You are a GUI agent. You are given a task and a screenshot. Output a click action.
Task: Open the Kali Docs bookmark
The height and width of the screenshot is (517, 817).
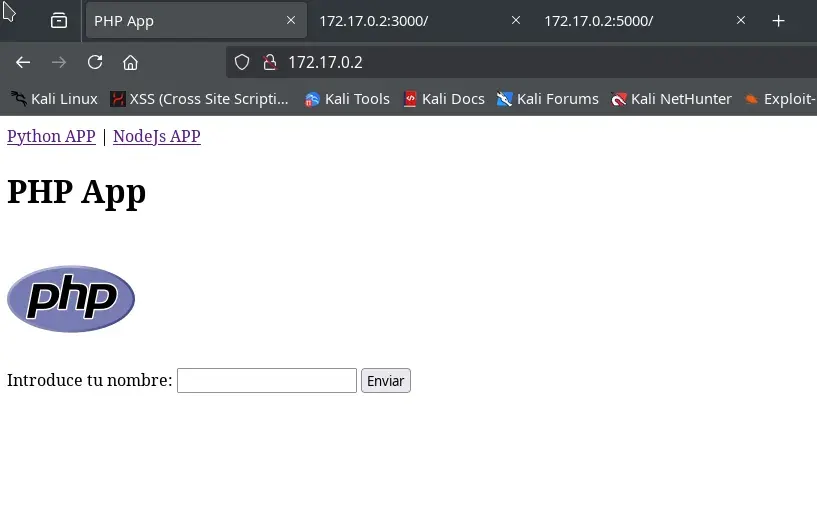point(444,99)
